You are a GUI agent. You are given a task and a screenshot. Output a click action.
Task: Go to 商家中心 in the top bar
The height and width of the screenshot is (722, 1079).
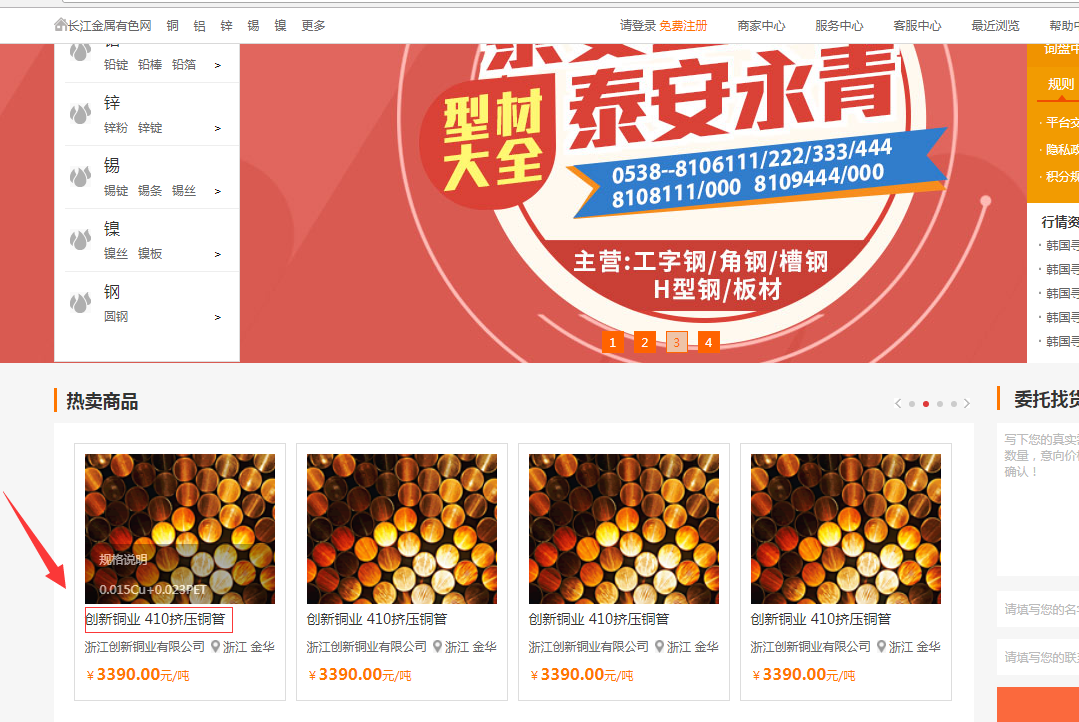761,25
